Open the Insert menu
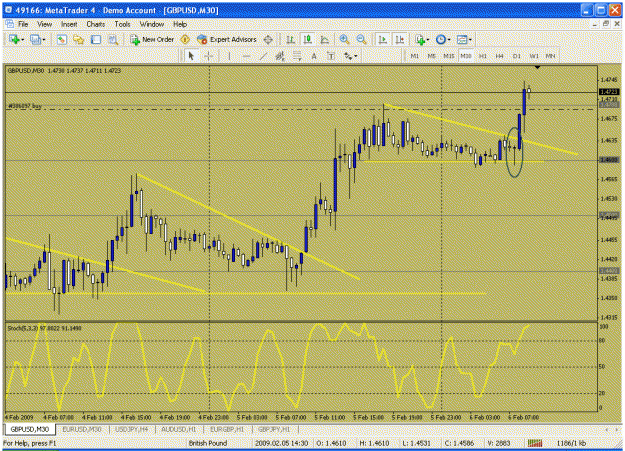The width and height of the screenshot is (625, 451). 69,24
